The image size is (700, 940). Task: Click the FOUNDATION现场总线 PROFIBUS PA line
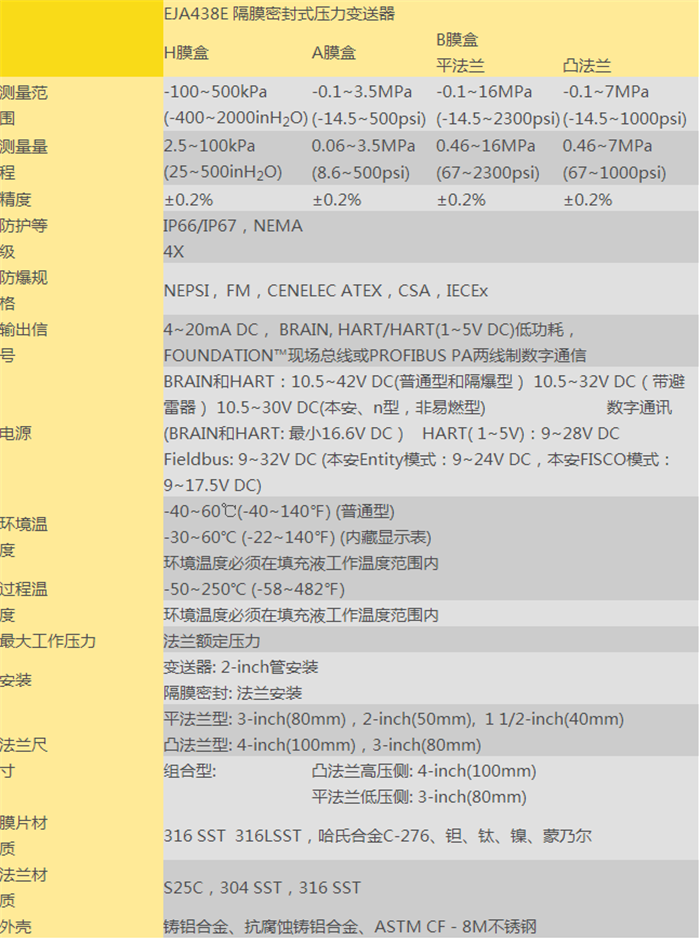(x=375, y=355)
